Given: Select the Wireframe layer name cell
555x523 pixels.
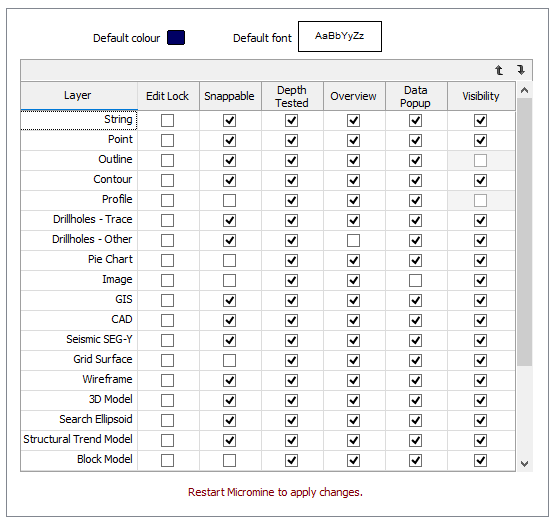Looking at the screenshot, I should pyautogui.click(x=79, y=380).
